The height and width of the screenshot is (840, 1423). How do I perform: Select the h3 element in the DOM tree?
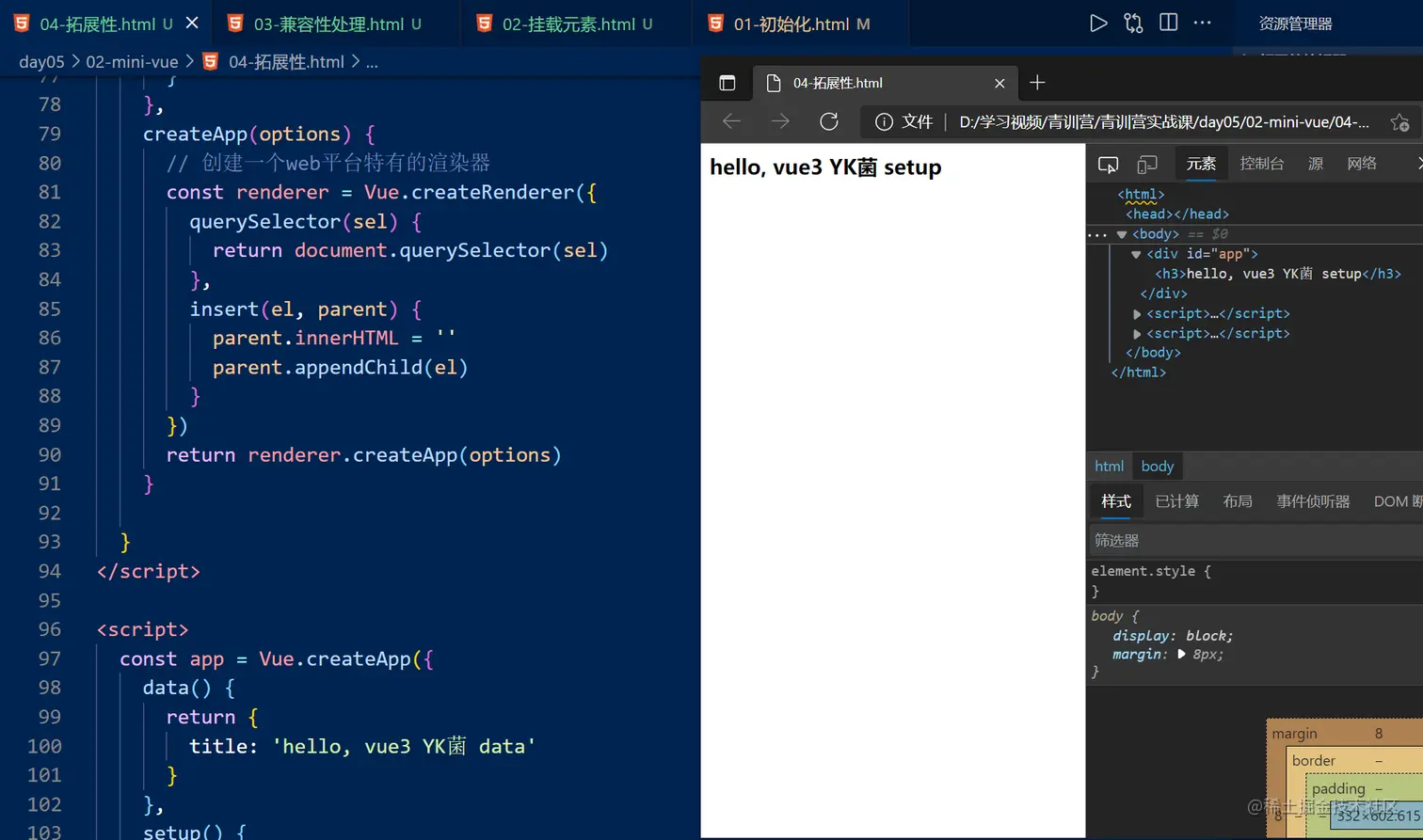1278,274
